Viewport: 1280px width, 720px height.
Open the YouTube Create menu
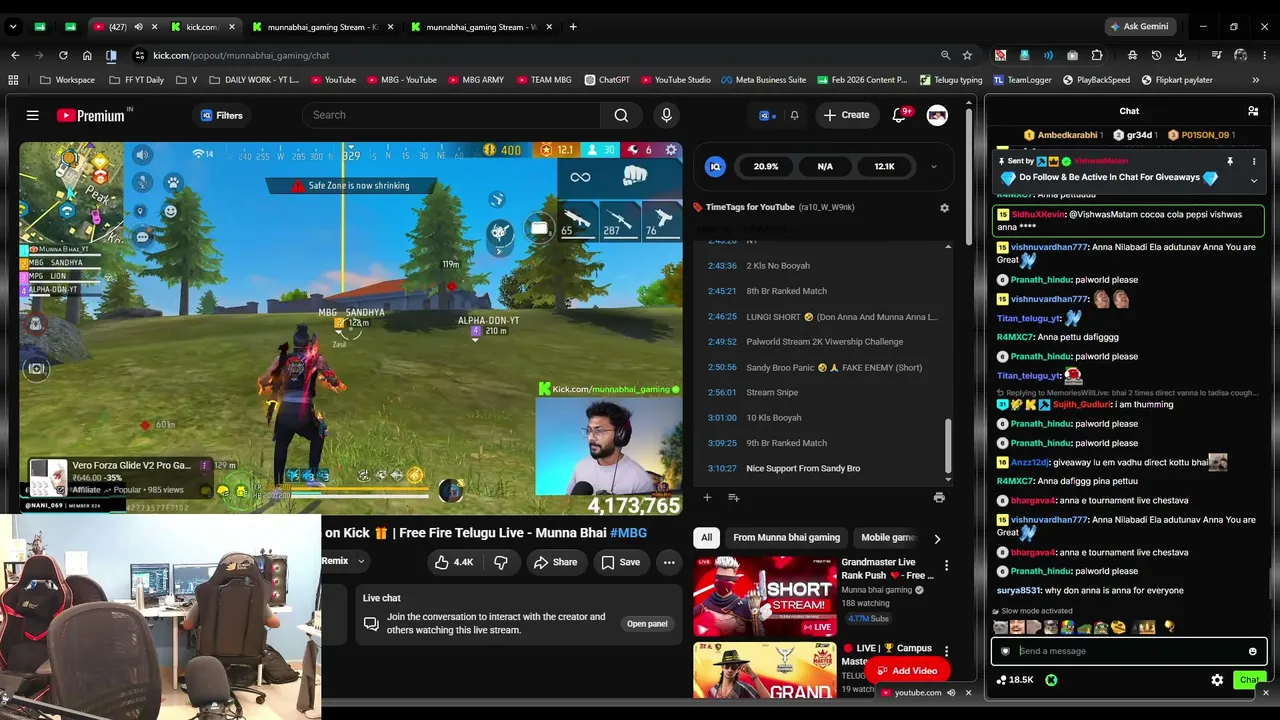846,115
